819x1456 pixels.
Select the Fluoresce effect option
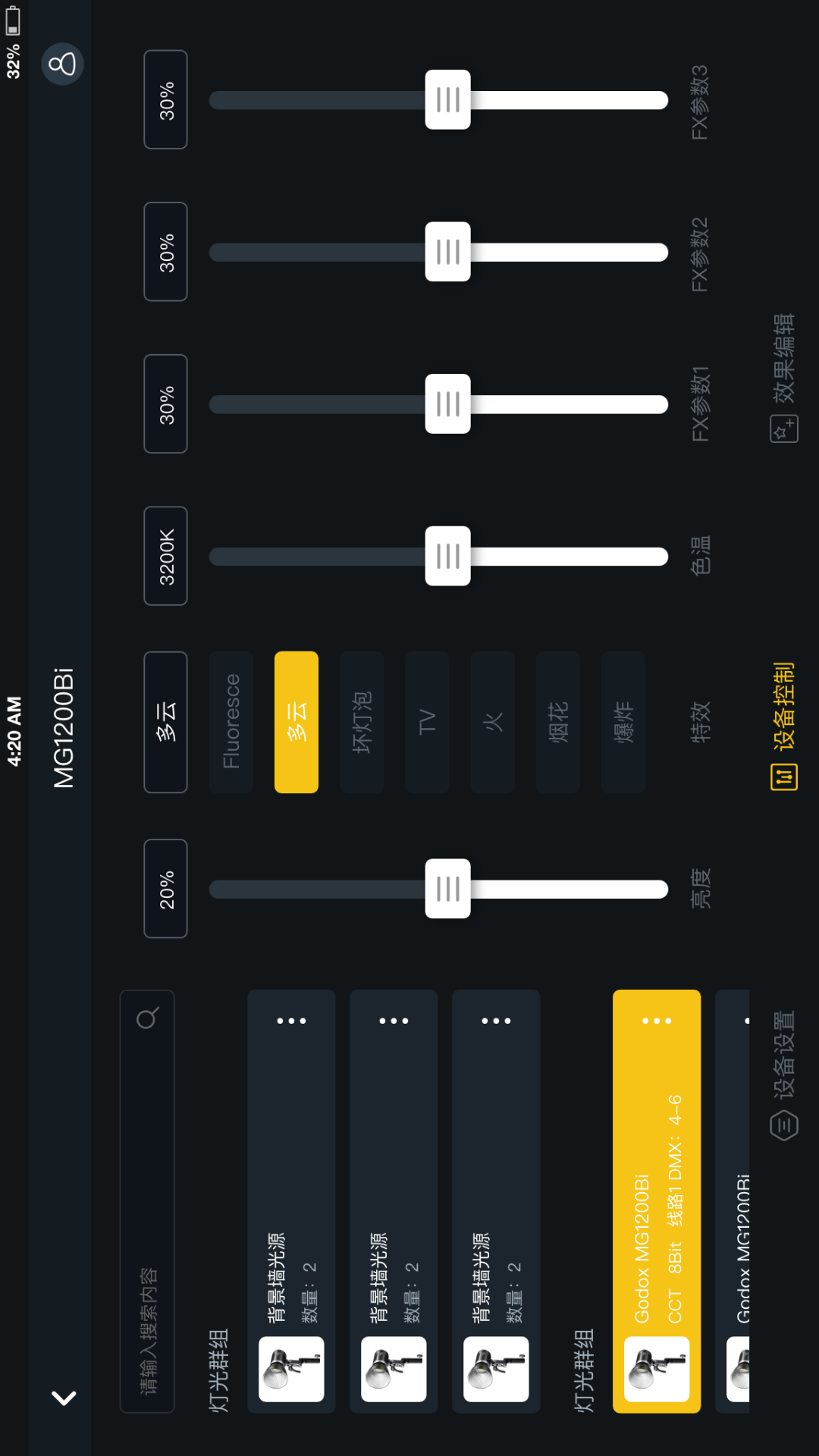pyautogui.click(x=231, y=722)
